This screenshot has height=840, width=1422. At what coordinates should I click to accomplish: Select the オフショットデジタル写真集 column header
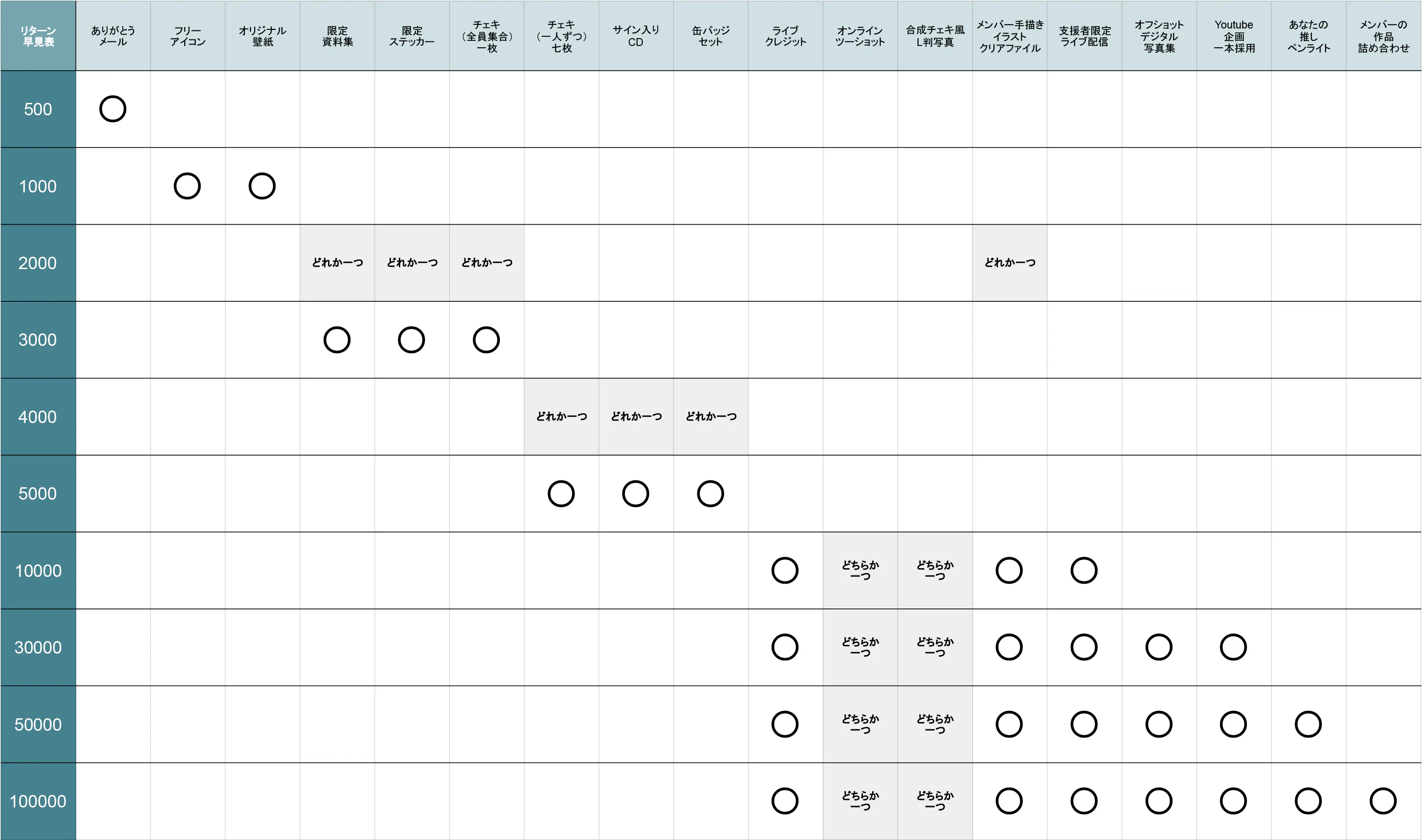[1159, 36]
